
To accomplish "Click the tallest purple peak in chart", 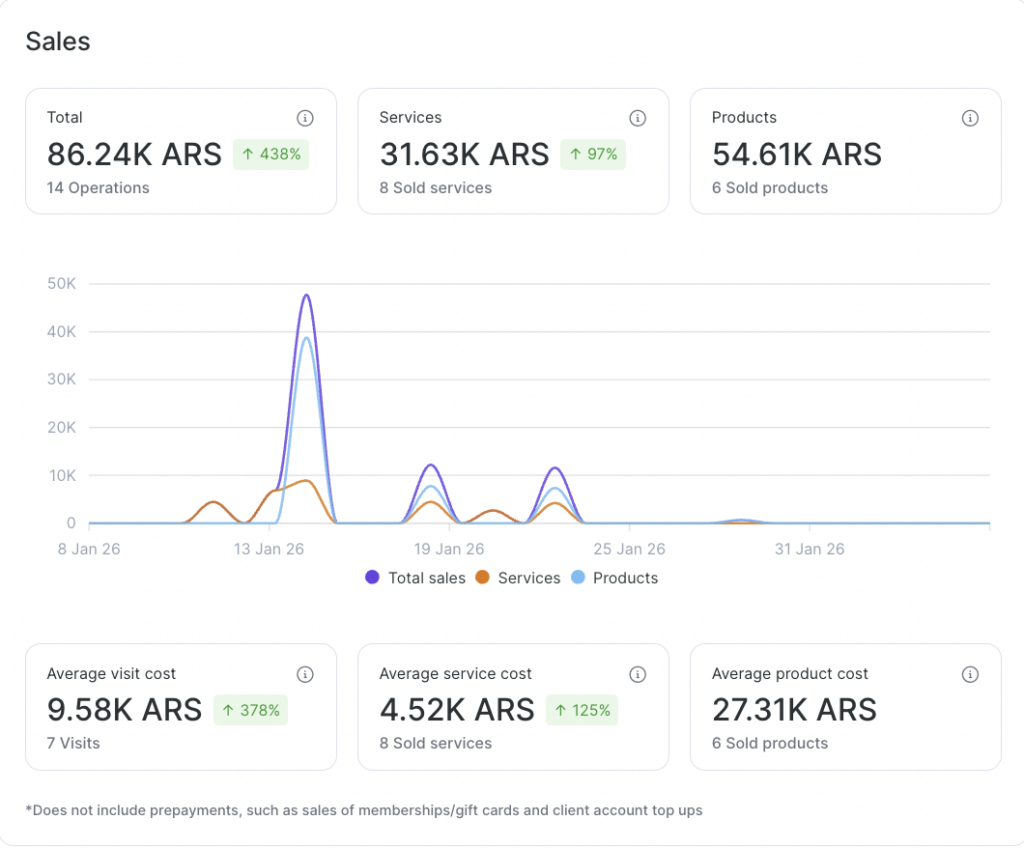I will point(306,296).
